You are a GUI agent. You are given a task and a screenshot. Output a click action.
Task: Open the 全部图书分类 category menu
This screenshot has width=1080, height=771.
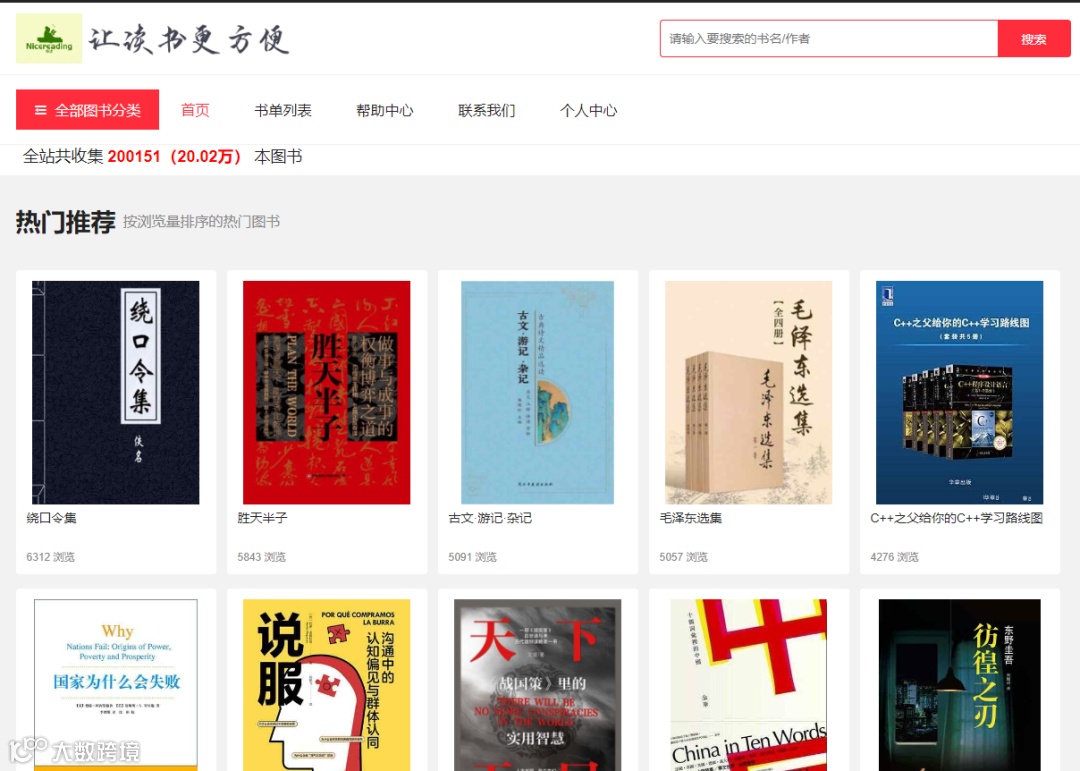(x=87, y=110)
